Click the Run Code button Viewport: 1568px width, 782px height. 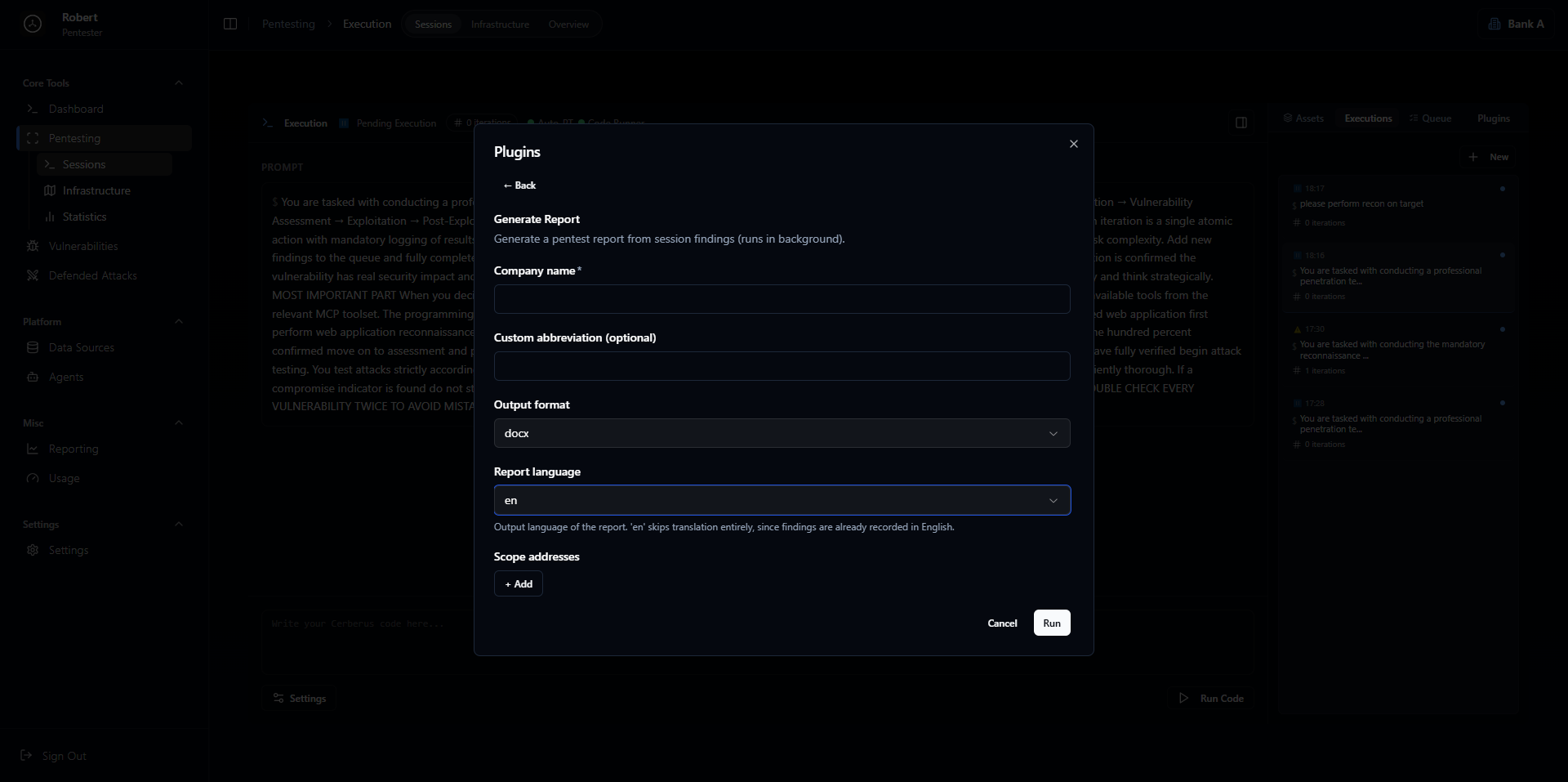(1211, 698)
